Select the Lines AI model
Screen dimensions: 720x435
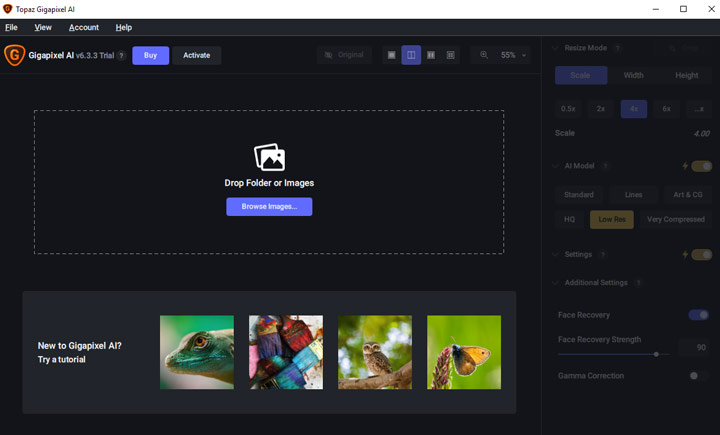633,195
